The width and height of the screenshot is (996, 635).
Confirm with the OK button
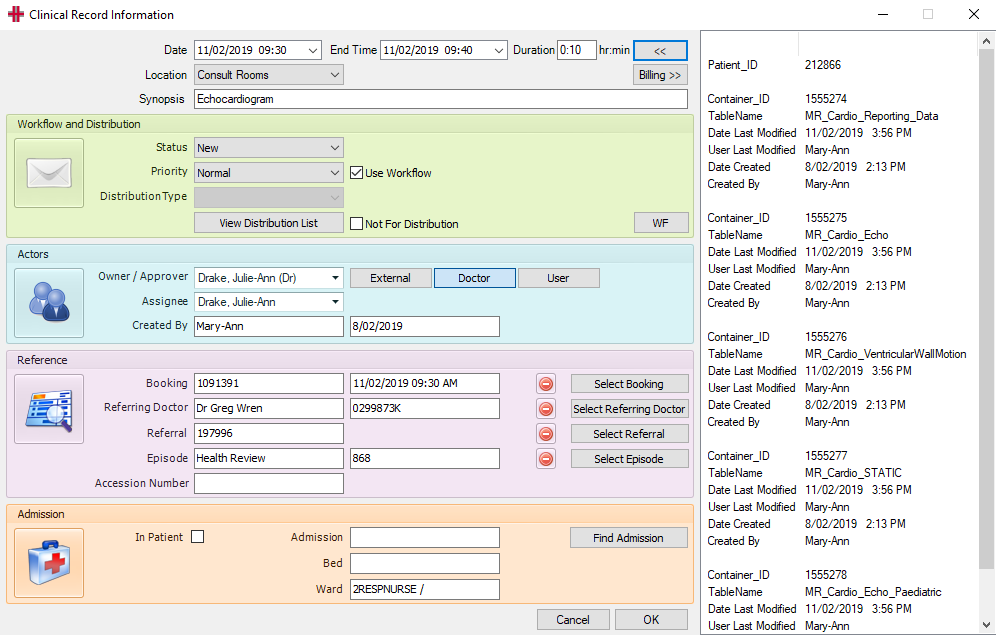[651, 620]
